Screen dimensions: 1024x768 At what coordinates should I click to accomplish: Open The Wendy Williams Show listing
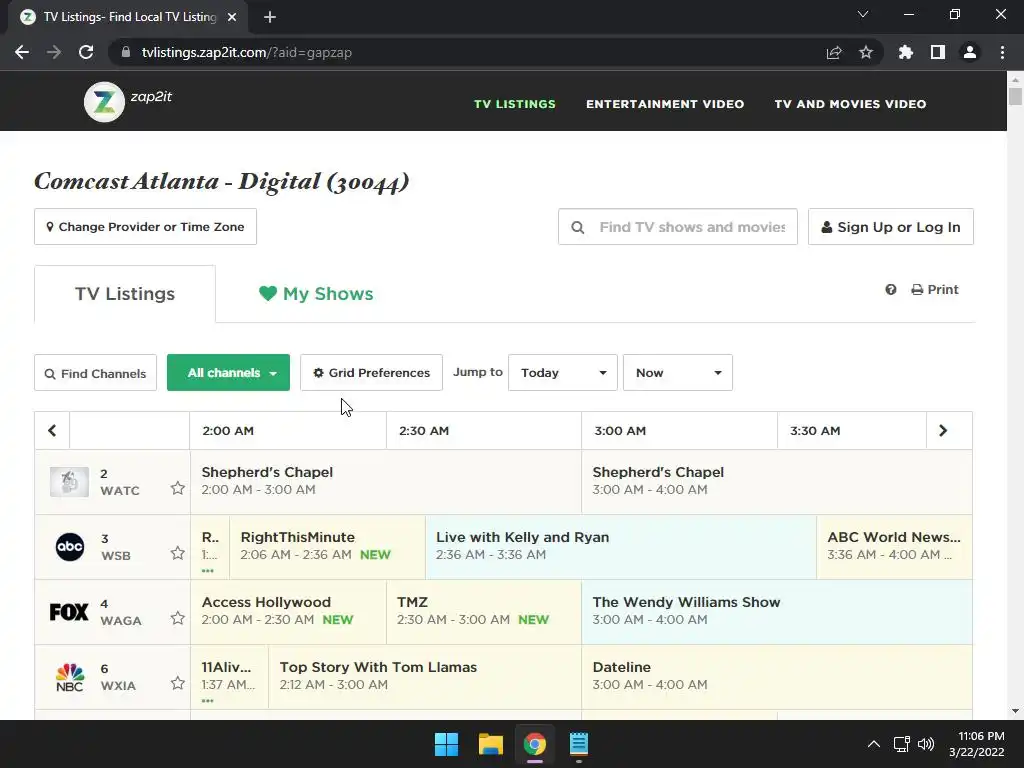point(776,612)
